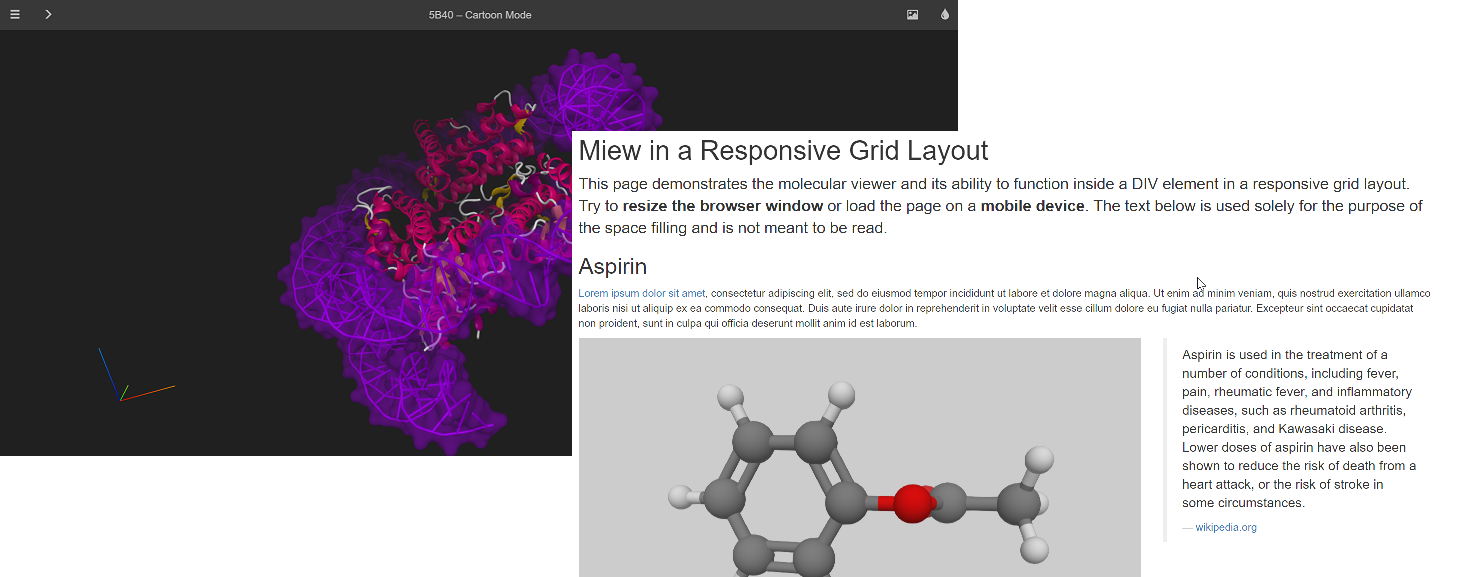Click the bold "mobile device" text
This screenshot has height=577, width=1465.
1032,206
